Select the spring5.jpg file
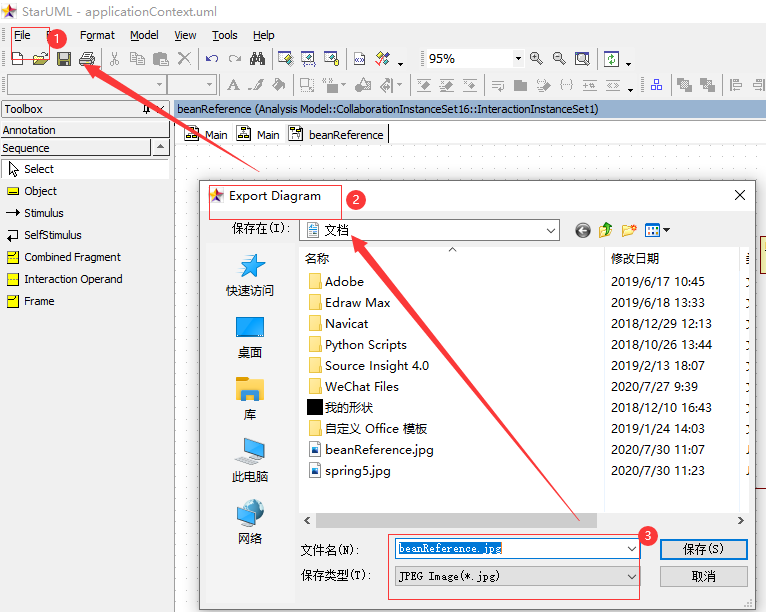Viewport: 766px width, 612px height. tap(359, 470)
